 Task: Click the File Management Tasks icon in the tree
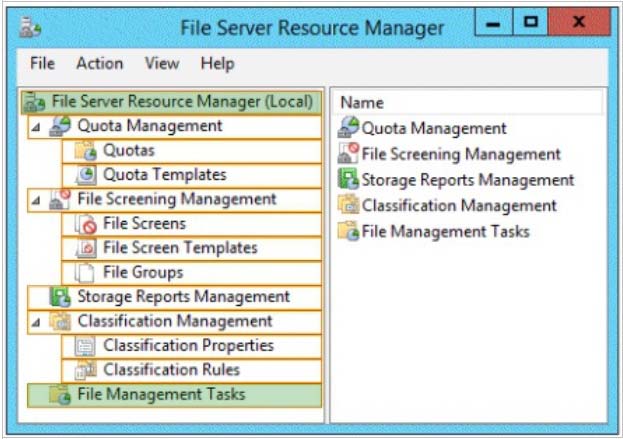pos(60,395)
